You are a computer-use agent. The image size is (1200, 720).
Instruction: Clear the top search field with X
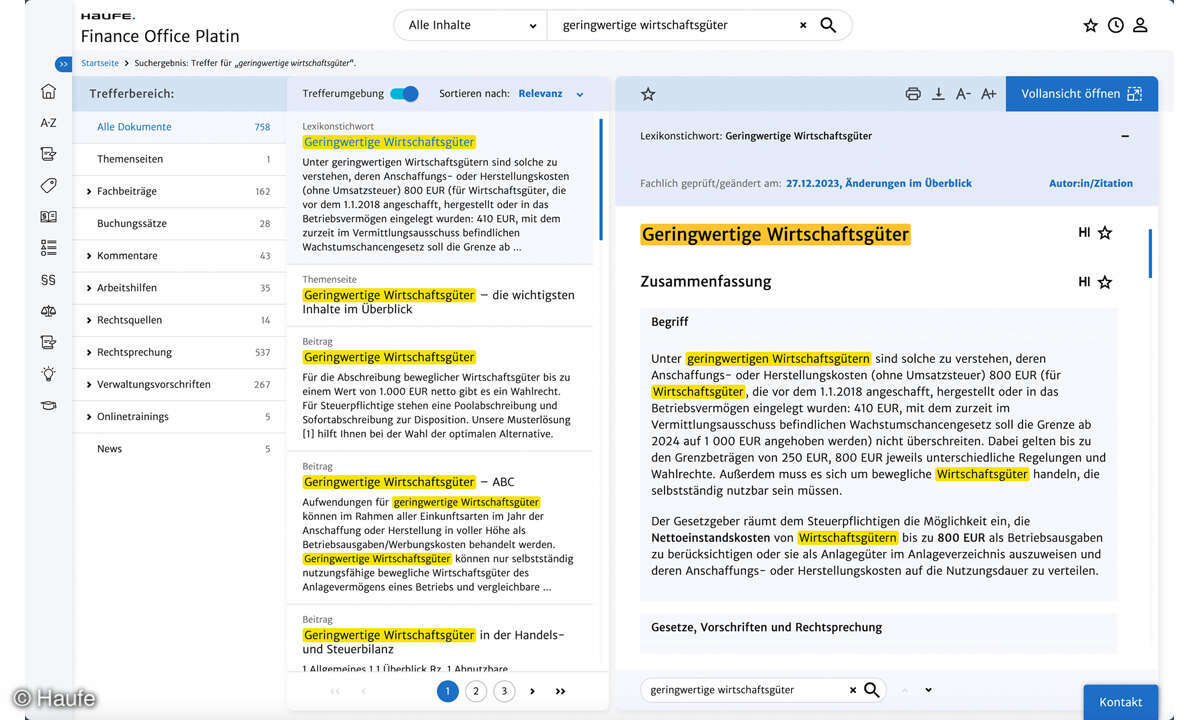click(803, 25)
